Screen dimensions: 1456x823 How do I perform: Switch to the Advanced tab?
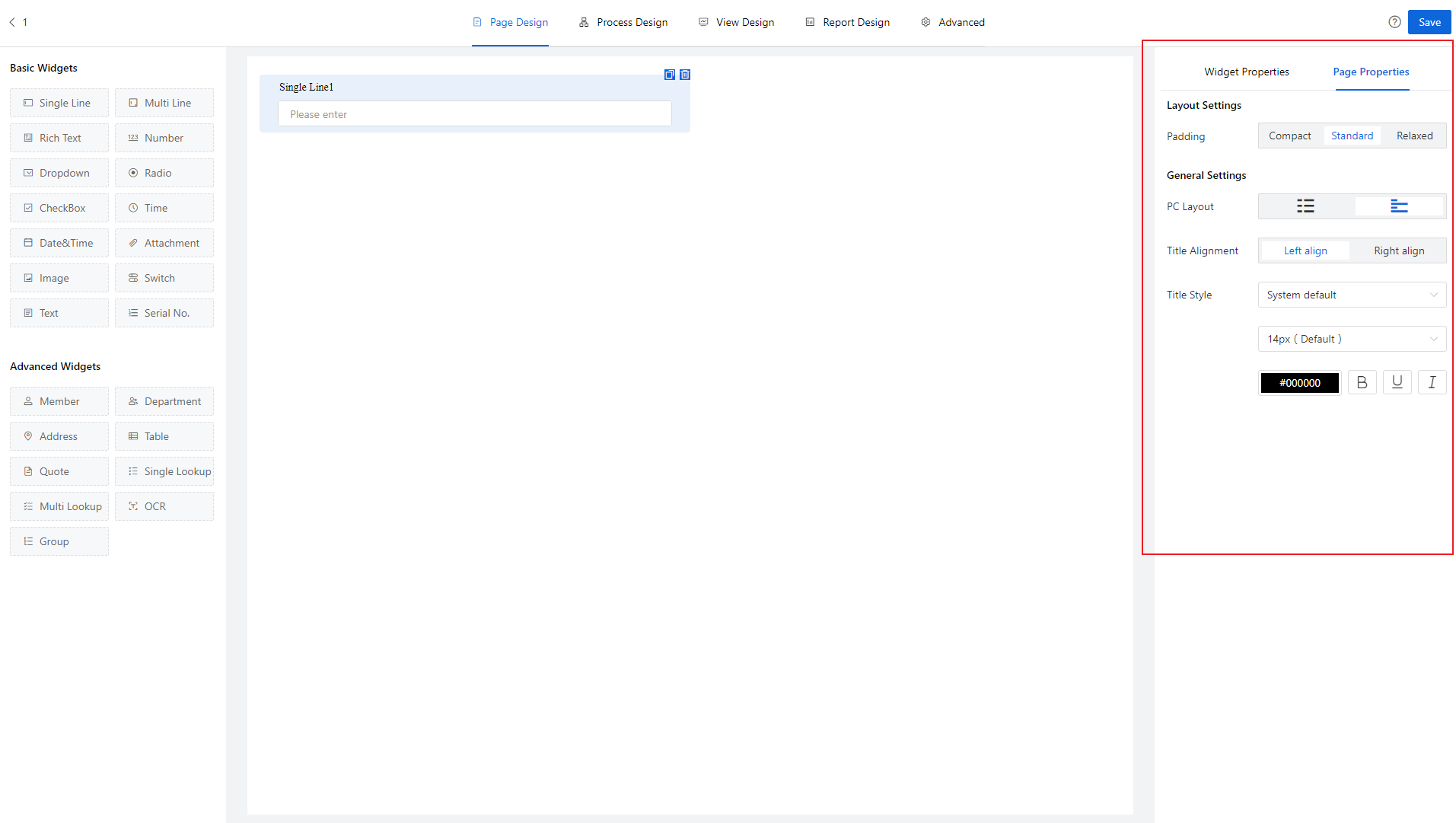pos(952,22)
